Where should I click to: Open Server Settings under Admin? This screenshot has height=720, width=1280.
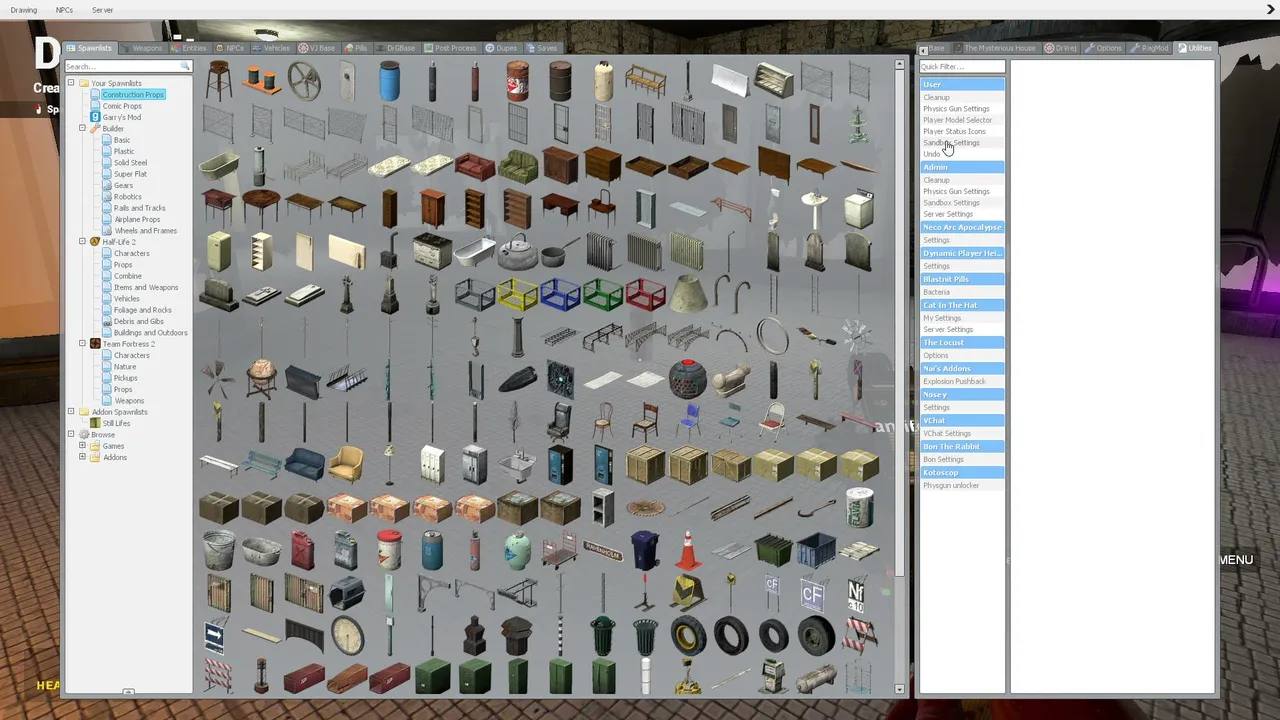(948, 214)
